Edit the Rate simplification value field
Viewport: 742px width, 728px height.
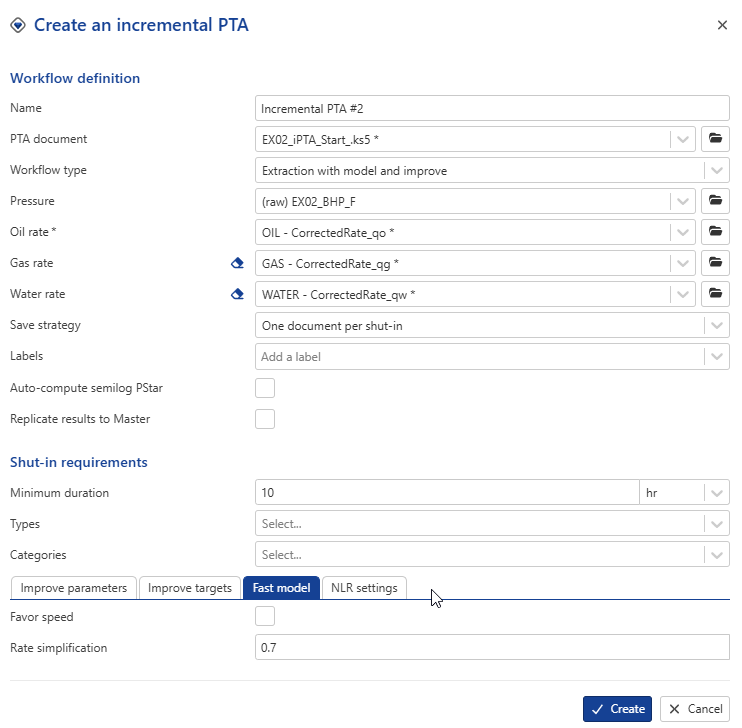click(x=492, y=648)
